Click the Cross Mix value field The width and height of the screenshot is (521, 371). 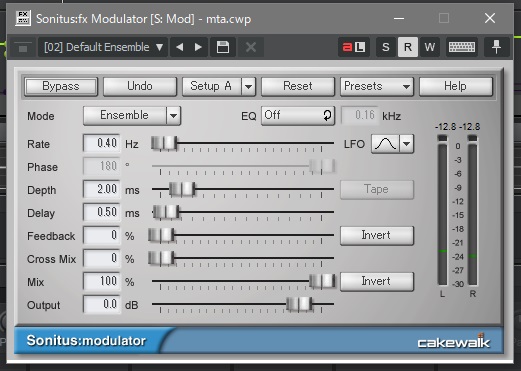tap(101, 258)
